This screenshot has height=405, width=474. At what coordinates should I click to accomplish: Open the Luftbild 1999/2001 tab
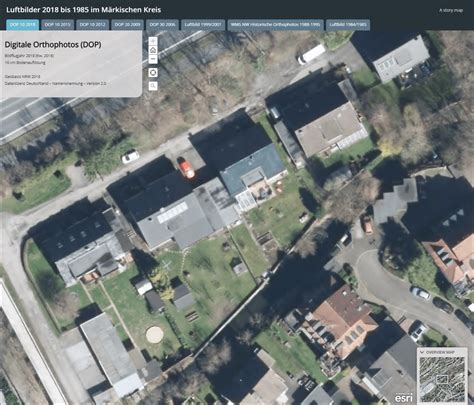pyautogui.click(x=203, y=25)
